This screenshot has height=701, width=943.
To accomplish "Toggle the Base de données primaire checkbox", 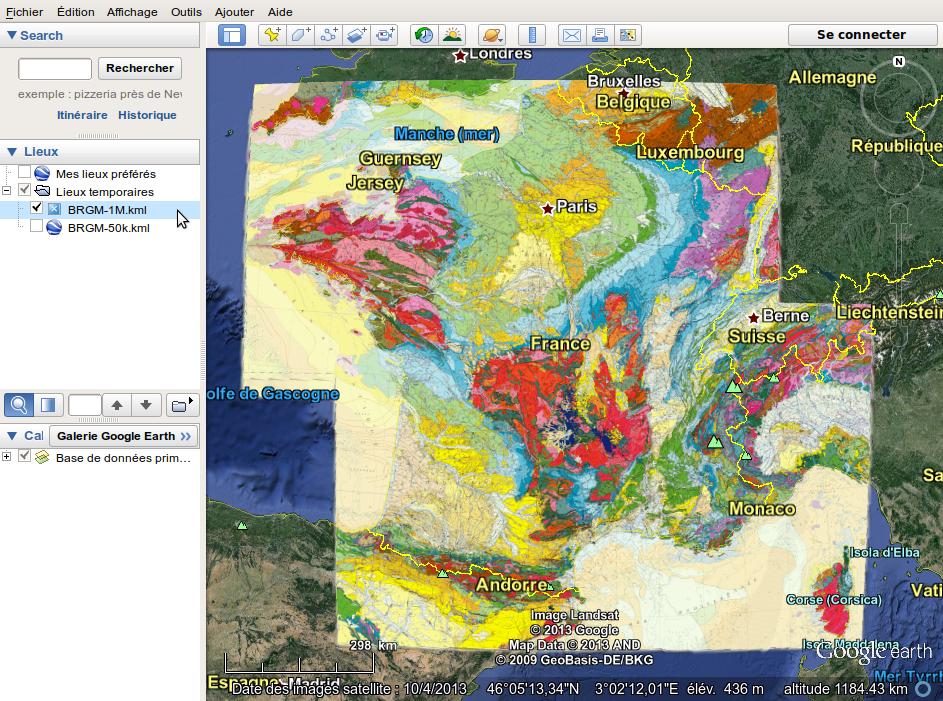I will pyautogui.click(x=24, y=456).
